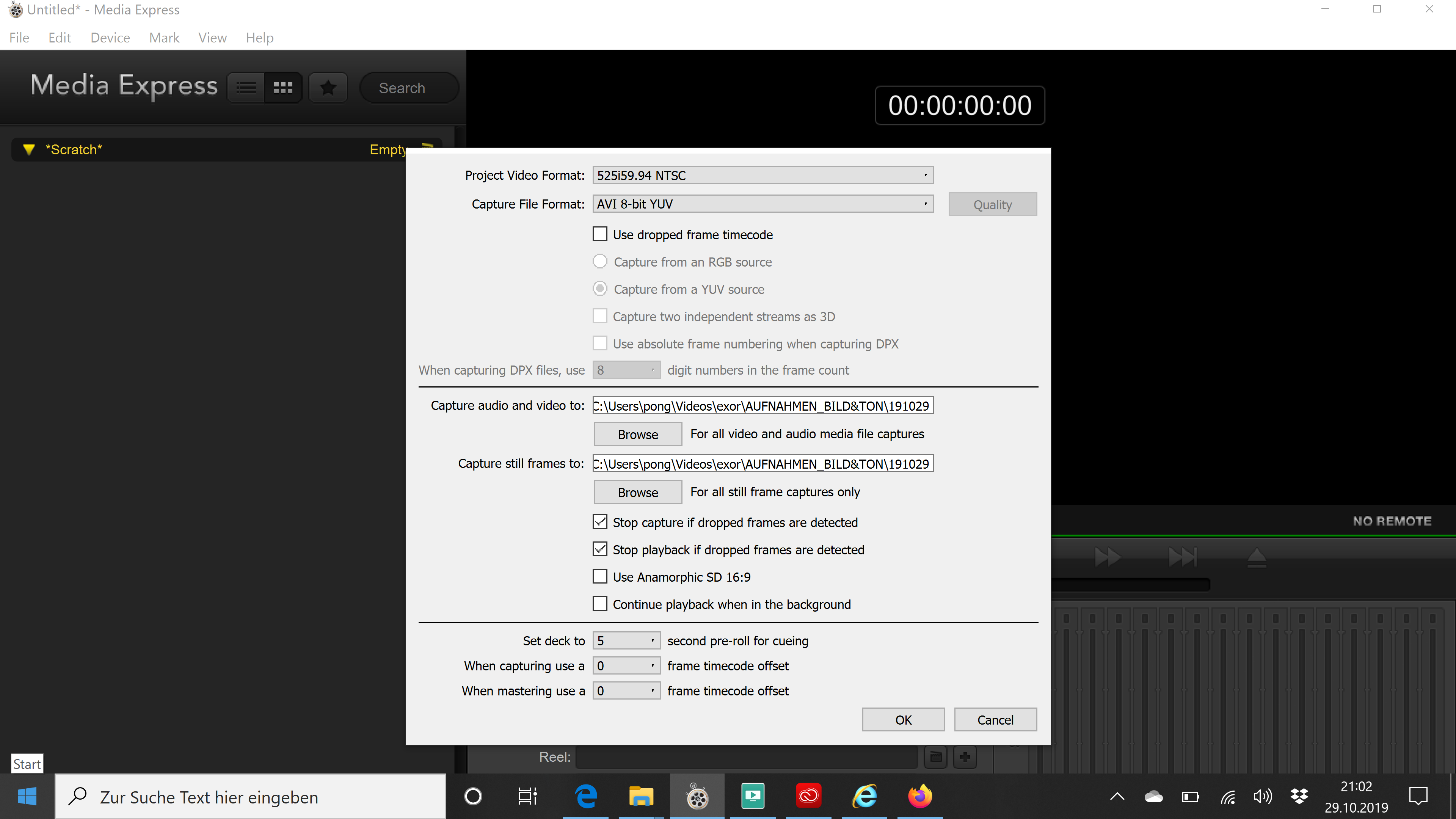Screen dimensions: 1456x819
Task: Click the plus icon beside Reel field
Action: 965,757
